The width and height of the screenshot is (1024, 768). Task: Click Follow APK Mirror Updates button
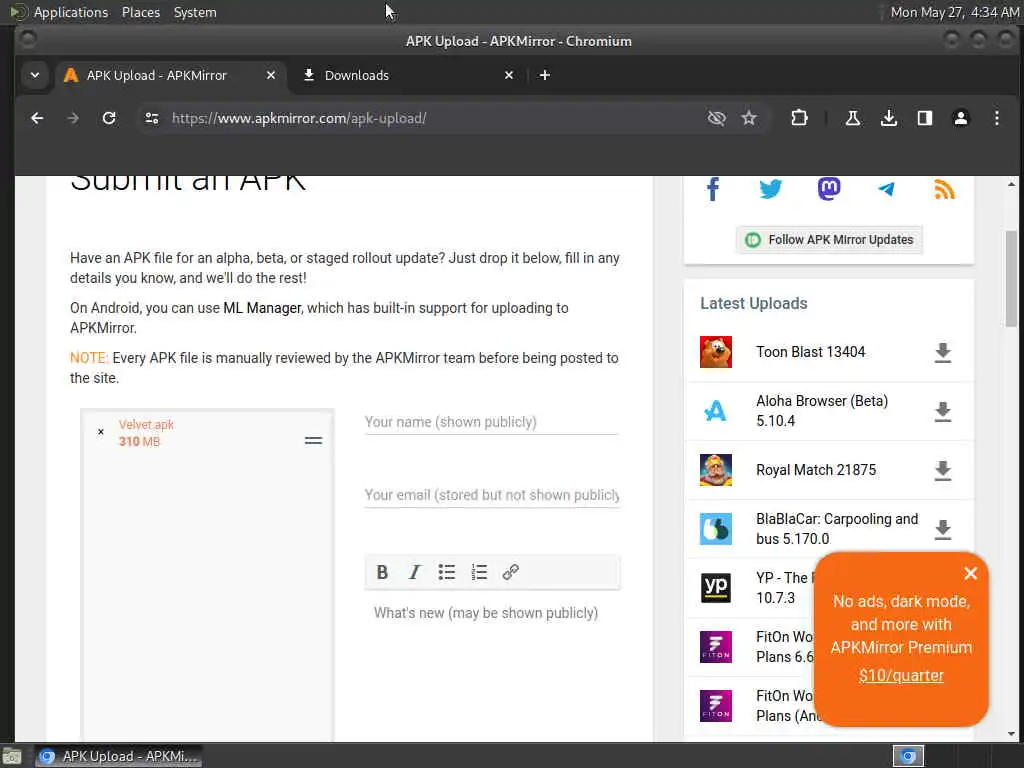(829, 240)
